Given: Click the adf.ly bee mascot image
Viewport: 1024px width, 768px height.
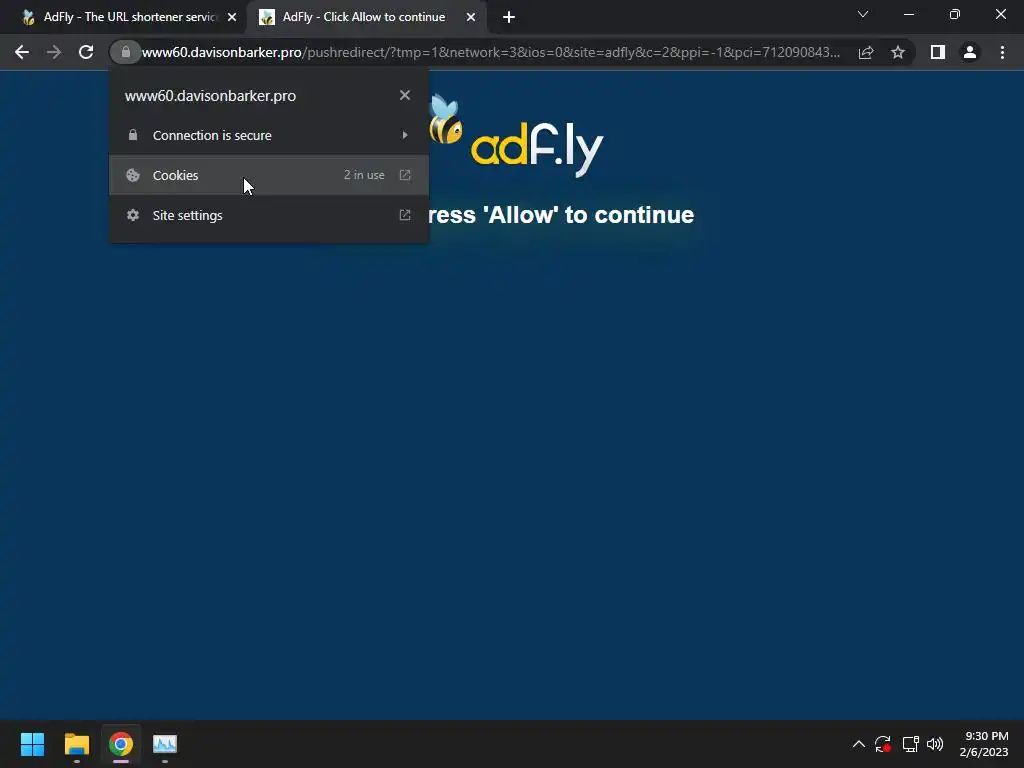Looking at the screenshot, I should pos(445,120).
